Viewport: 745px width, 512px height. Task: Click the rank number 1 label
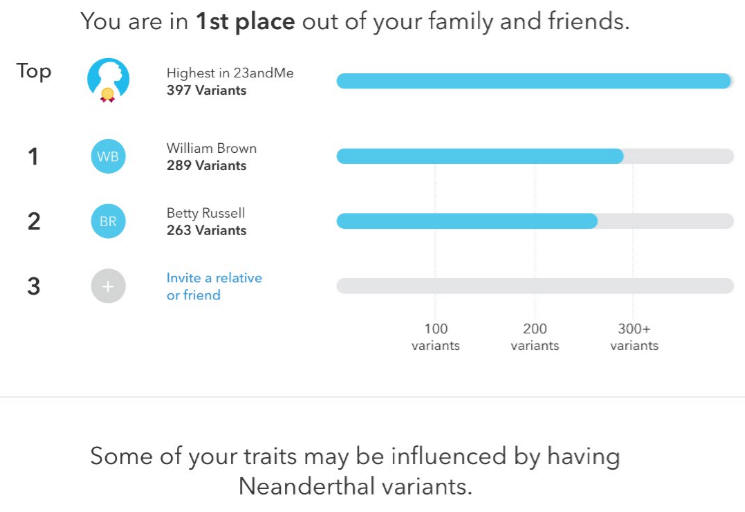click(x=33, y=157)
